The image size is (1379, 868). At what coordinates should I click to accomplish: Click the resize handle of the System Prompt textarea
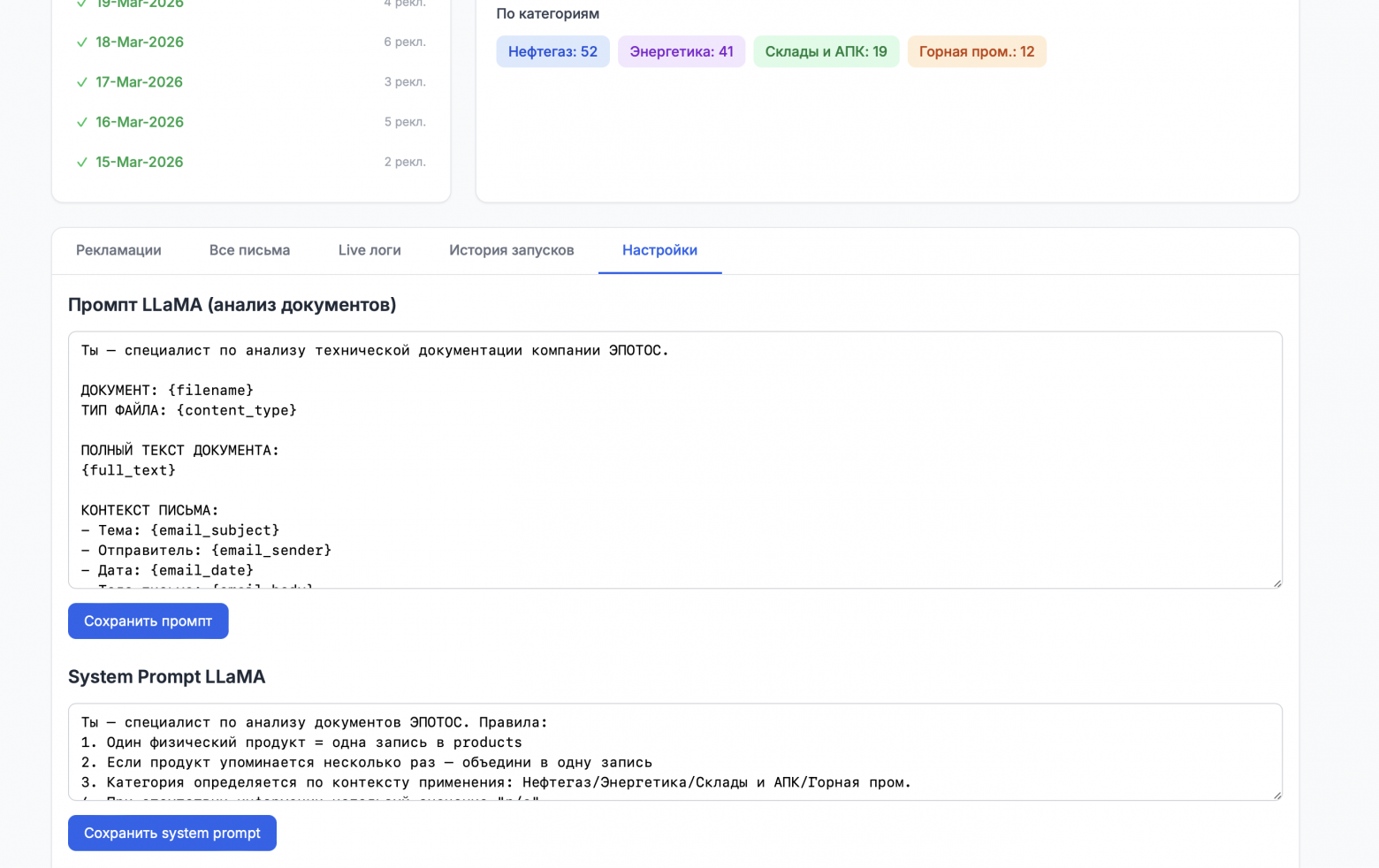1276,796
